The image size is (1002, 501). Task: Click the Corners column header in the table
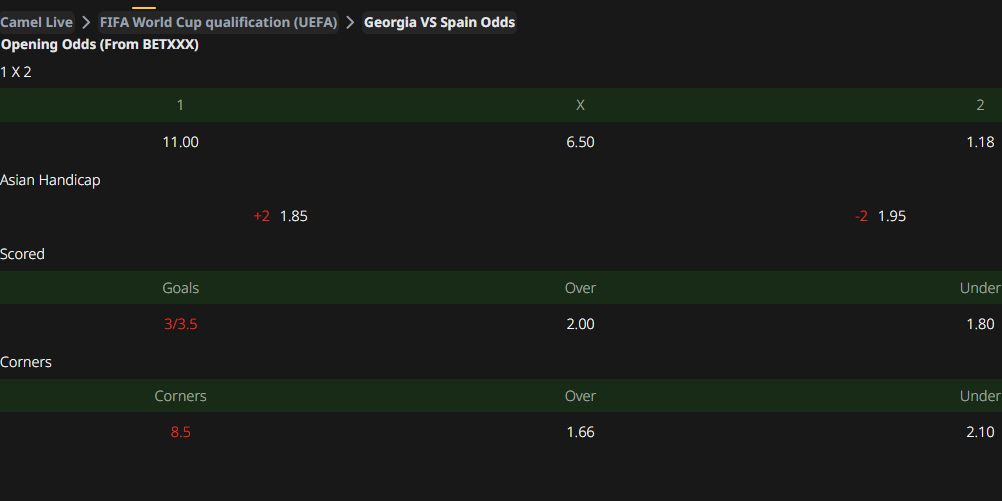point(180,396)
